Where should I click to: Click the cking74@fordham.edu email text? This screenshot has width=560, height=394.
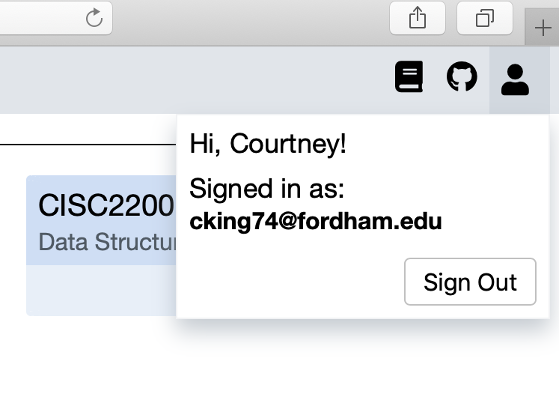(x=316, y=221)
